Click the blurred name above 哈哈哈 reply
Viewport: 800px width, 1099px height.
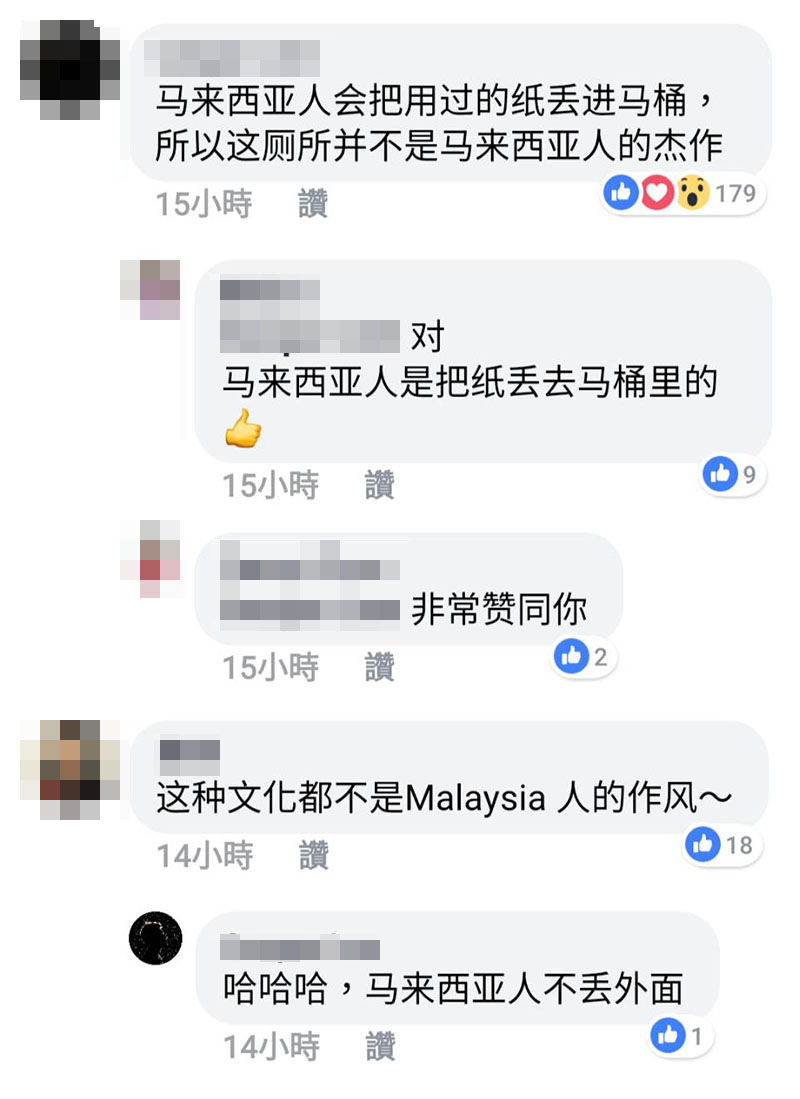[300, 947]
